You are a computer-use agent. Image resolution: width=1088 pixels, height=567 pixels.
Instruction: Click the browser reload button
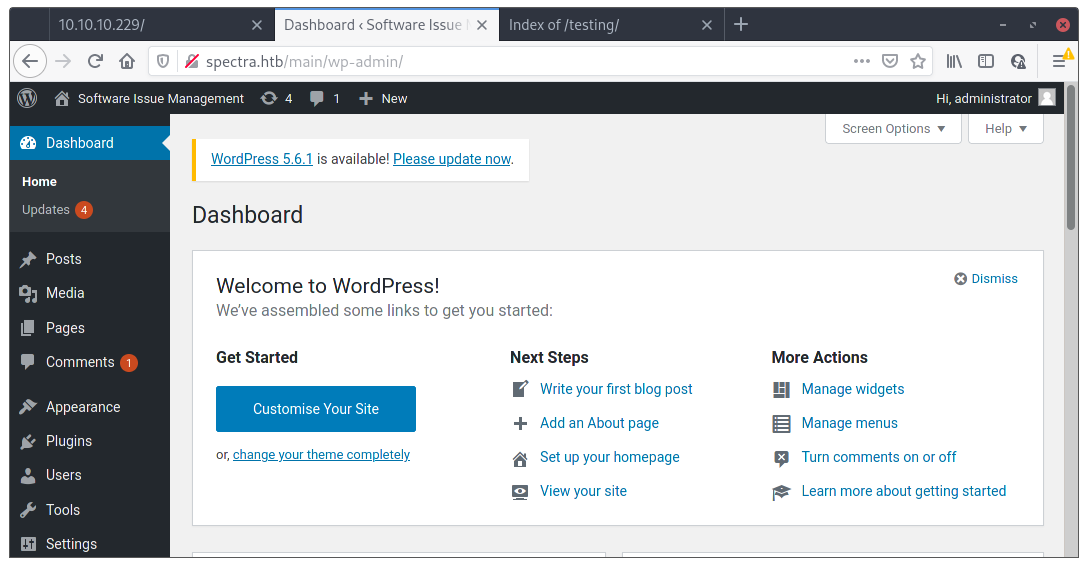point(95,61)
